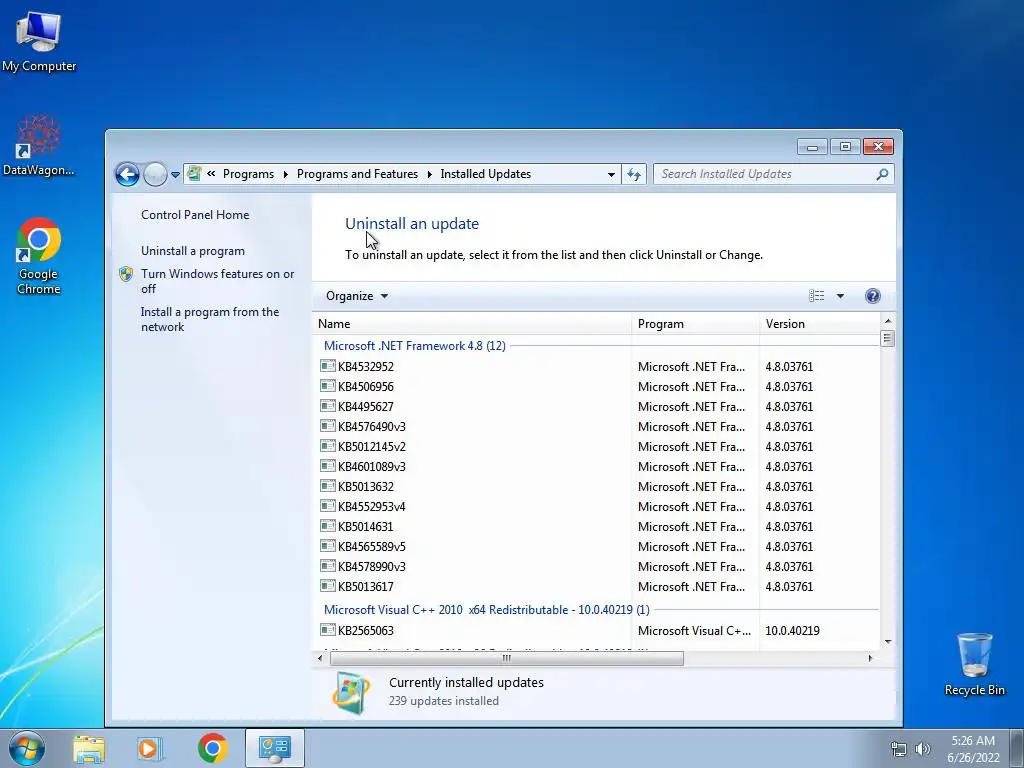Screen dimensions: 1024x768
Task: Click the horizontal scrollbar thumb
Action: click(x=507, y=658)
